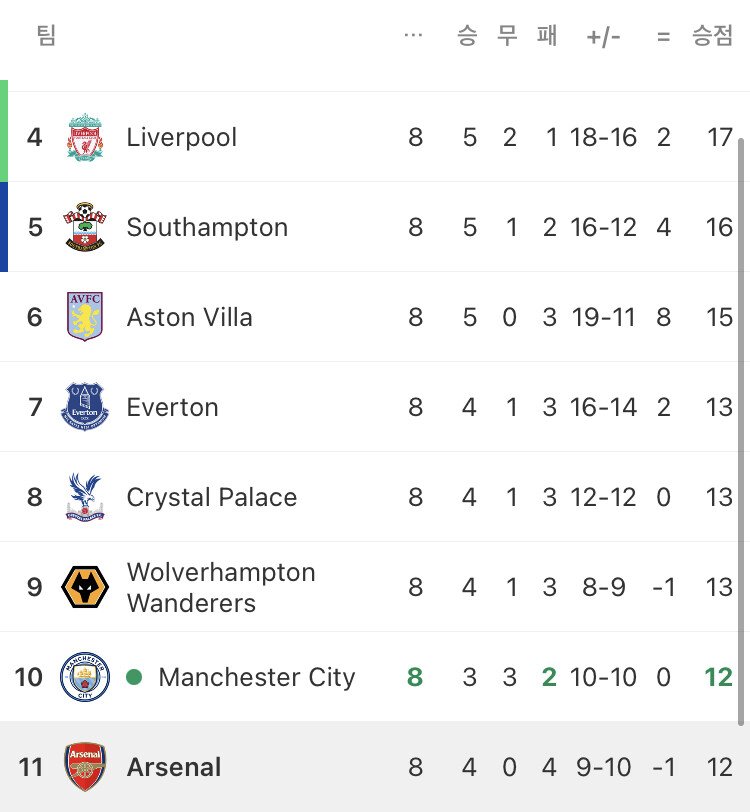Select the highlighted Arsenal team name

174,767
